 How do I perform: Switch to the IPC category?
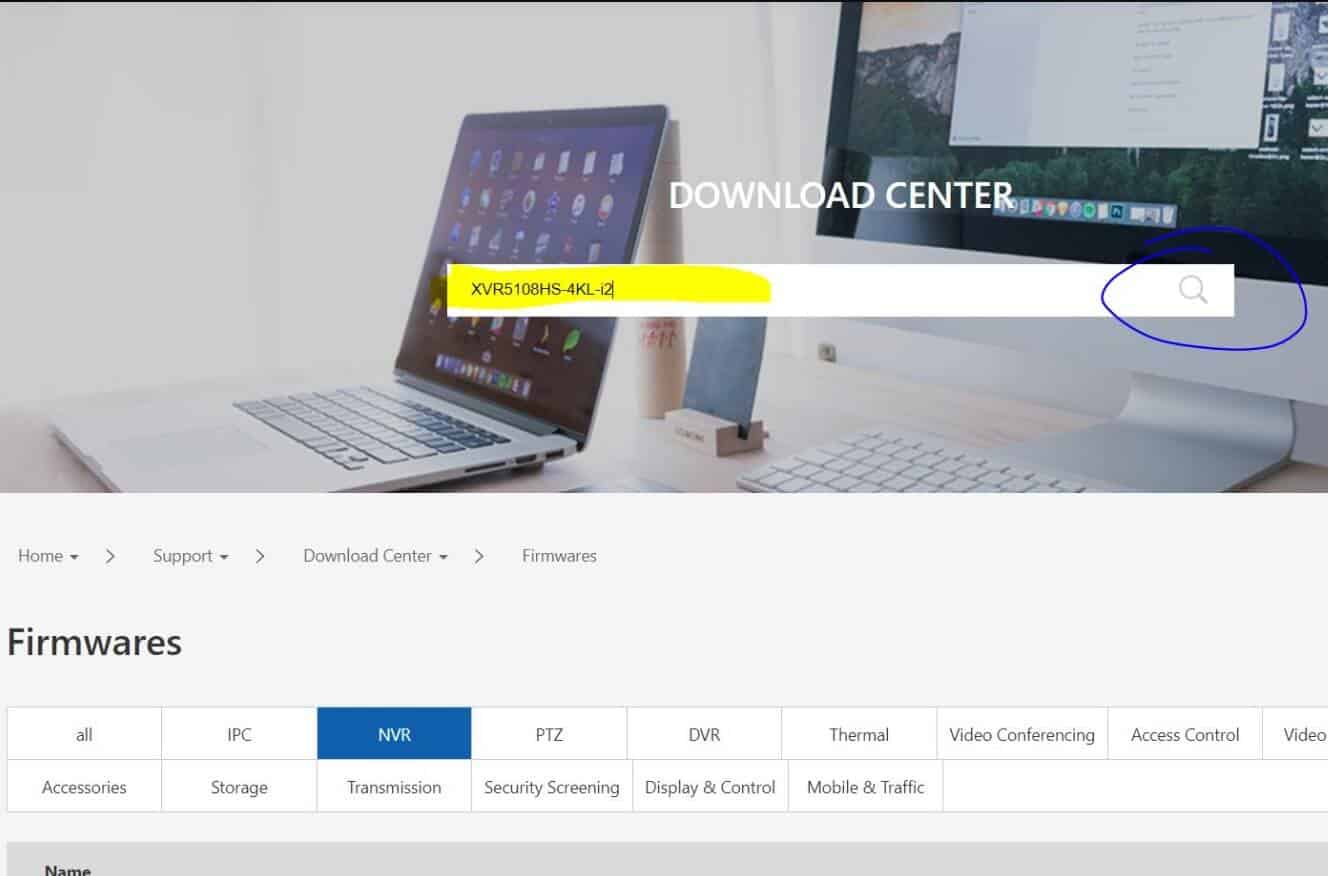[238, 733]
